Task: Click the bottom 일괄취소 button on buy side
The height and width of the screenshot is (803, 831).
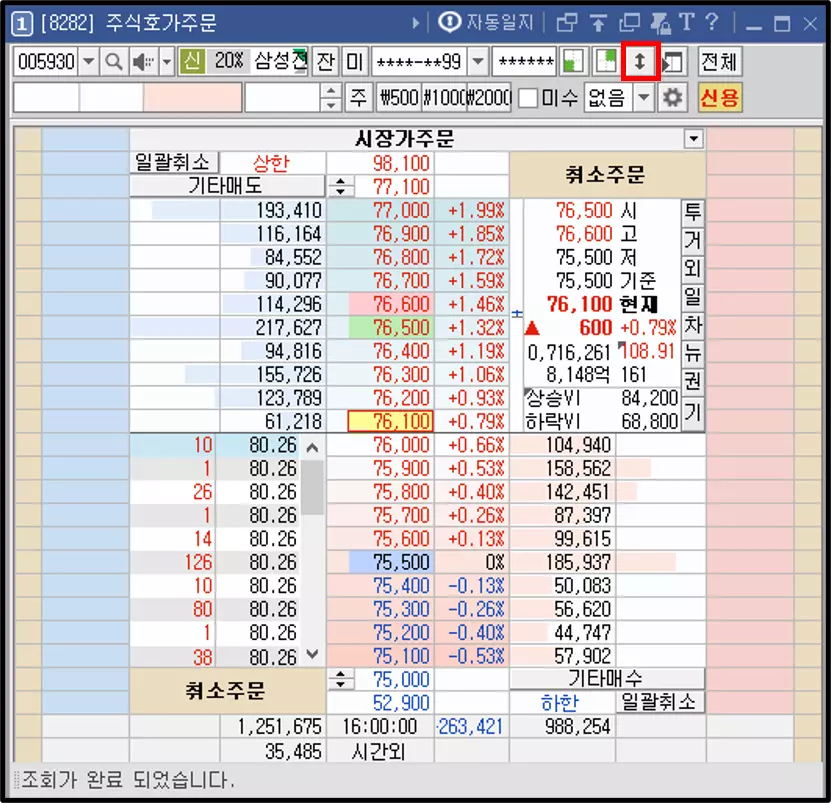Action: click(x=660, y=702)
